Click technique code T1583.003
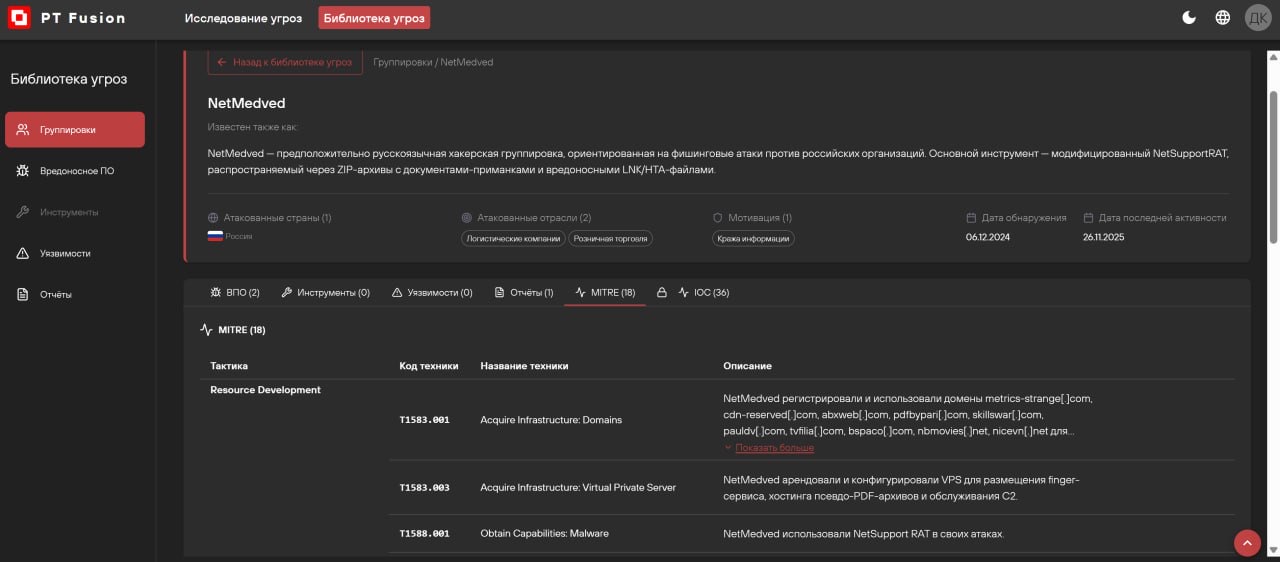This screenshot has width=1280, height=562. click(x=424, y=488)
